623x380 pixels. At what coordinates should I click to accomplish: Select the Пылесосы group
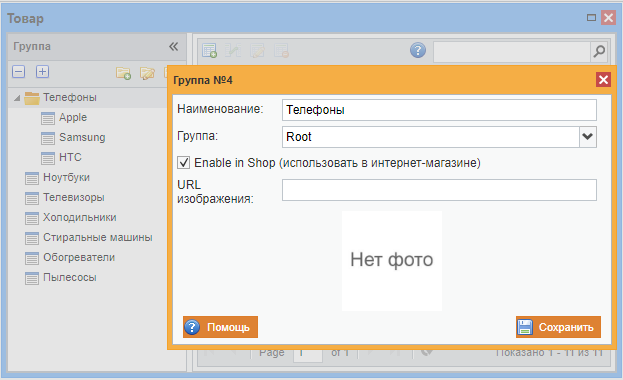point(70,277)
